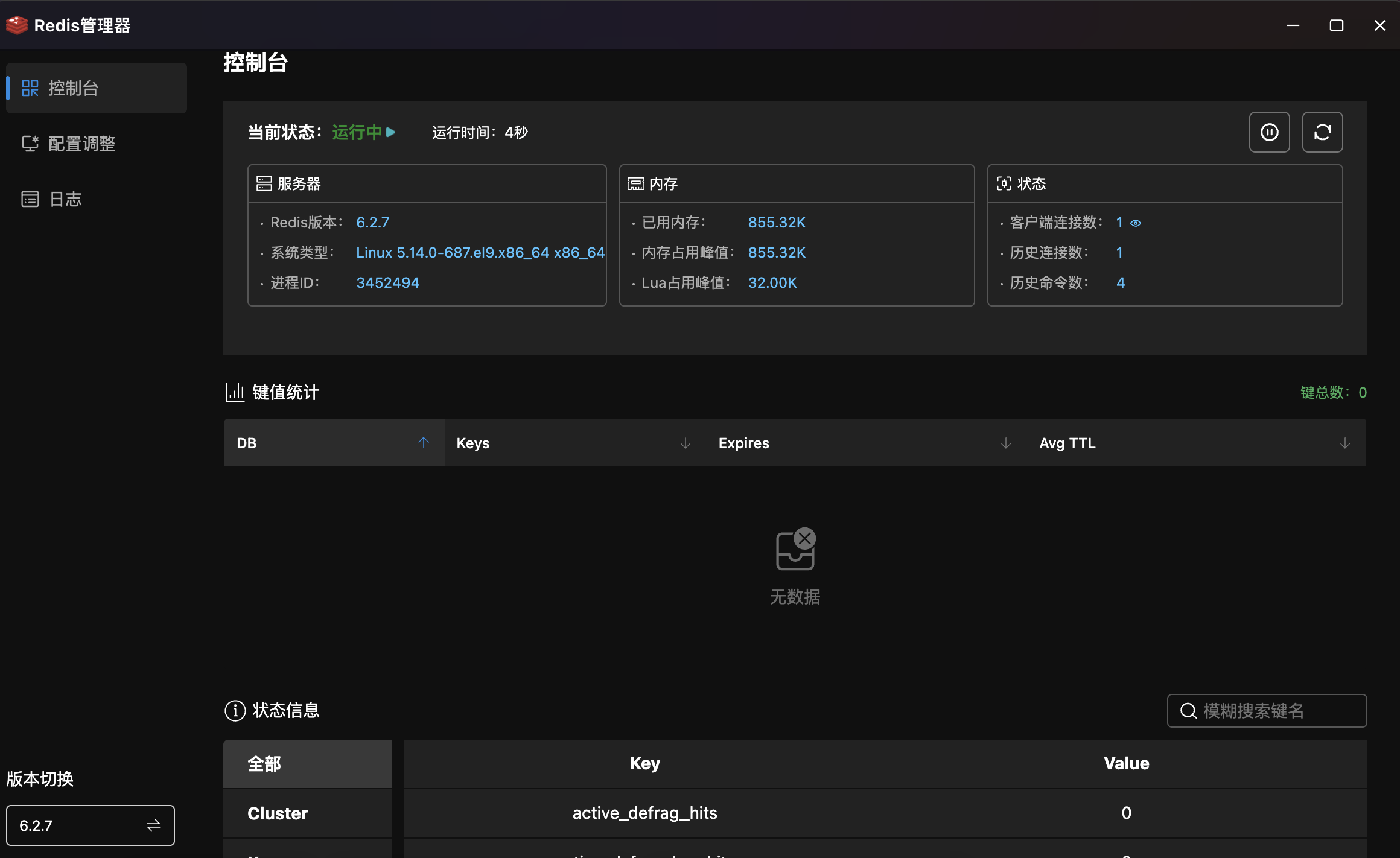Pause the Redis server with pause button

point(1270,132)
